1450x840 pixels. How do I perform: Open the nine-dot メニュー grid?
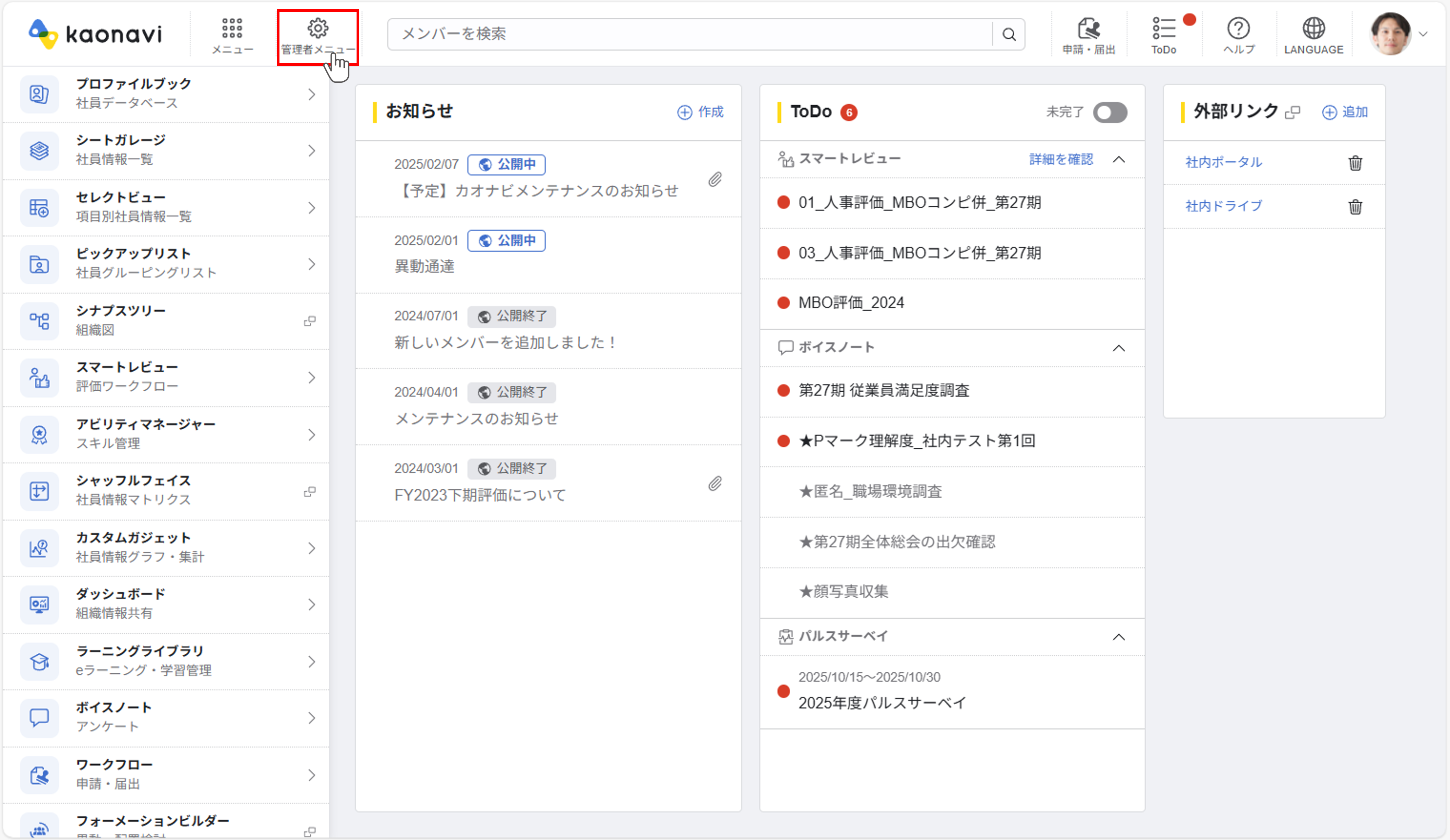click(232, 29)
